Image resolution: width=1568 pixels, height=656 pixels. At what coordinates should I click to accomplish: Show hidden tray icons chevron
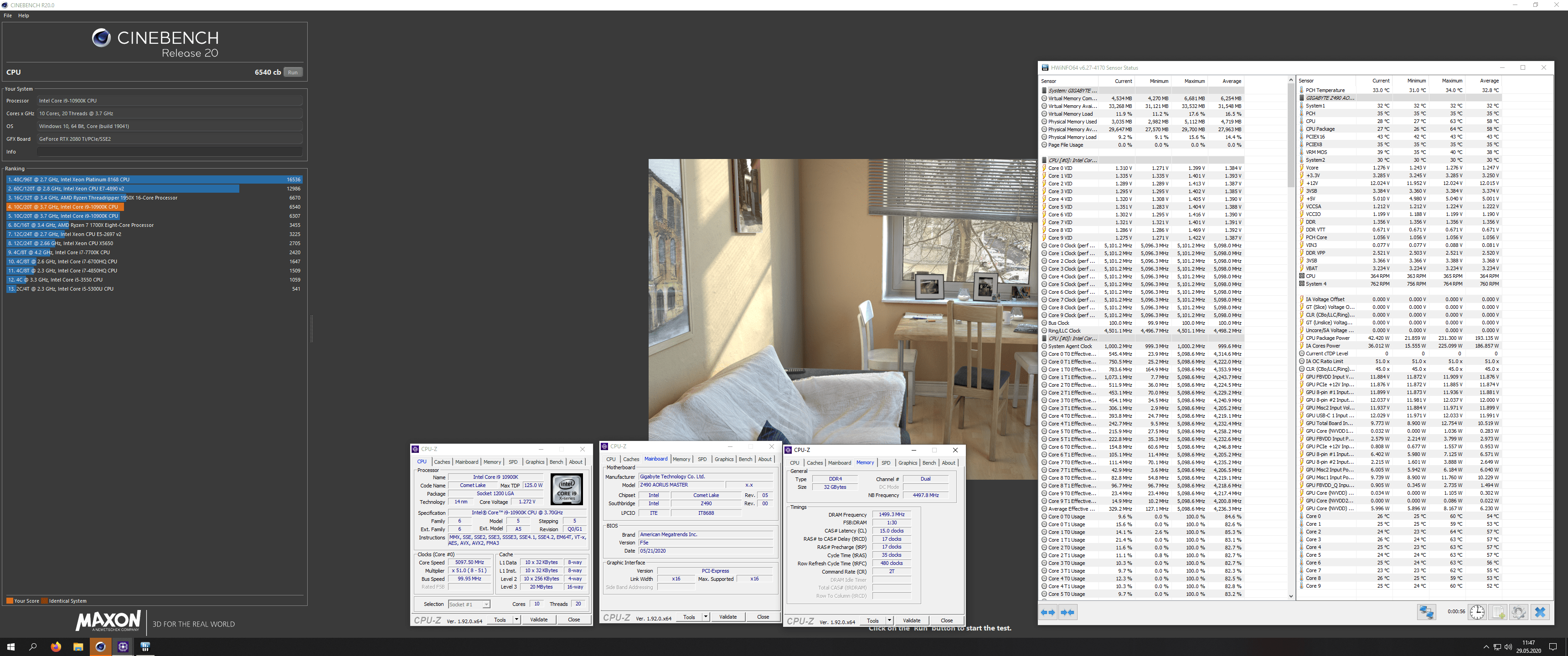[1486, 647]
